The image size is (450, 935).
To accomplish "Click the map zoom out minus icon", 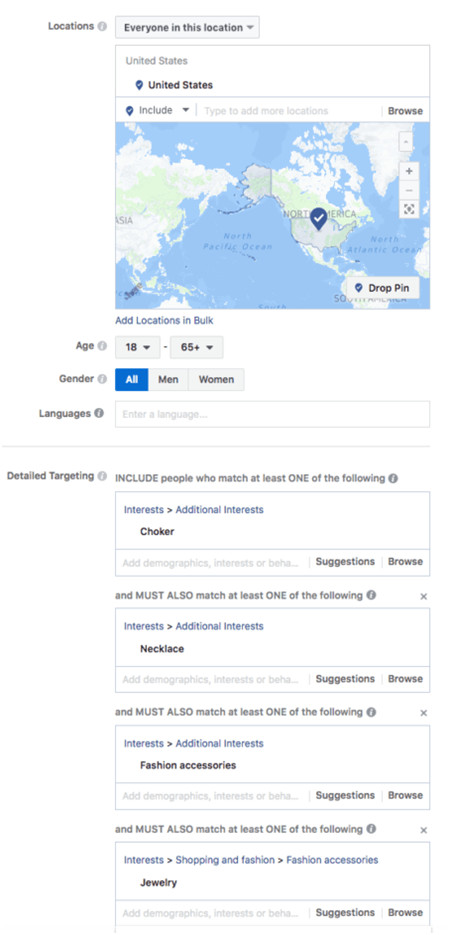I will [409, 190].
